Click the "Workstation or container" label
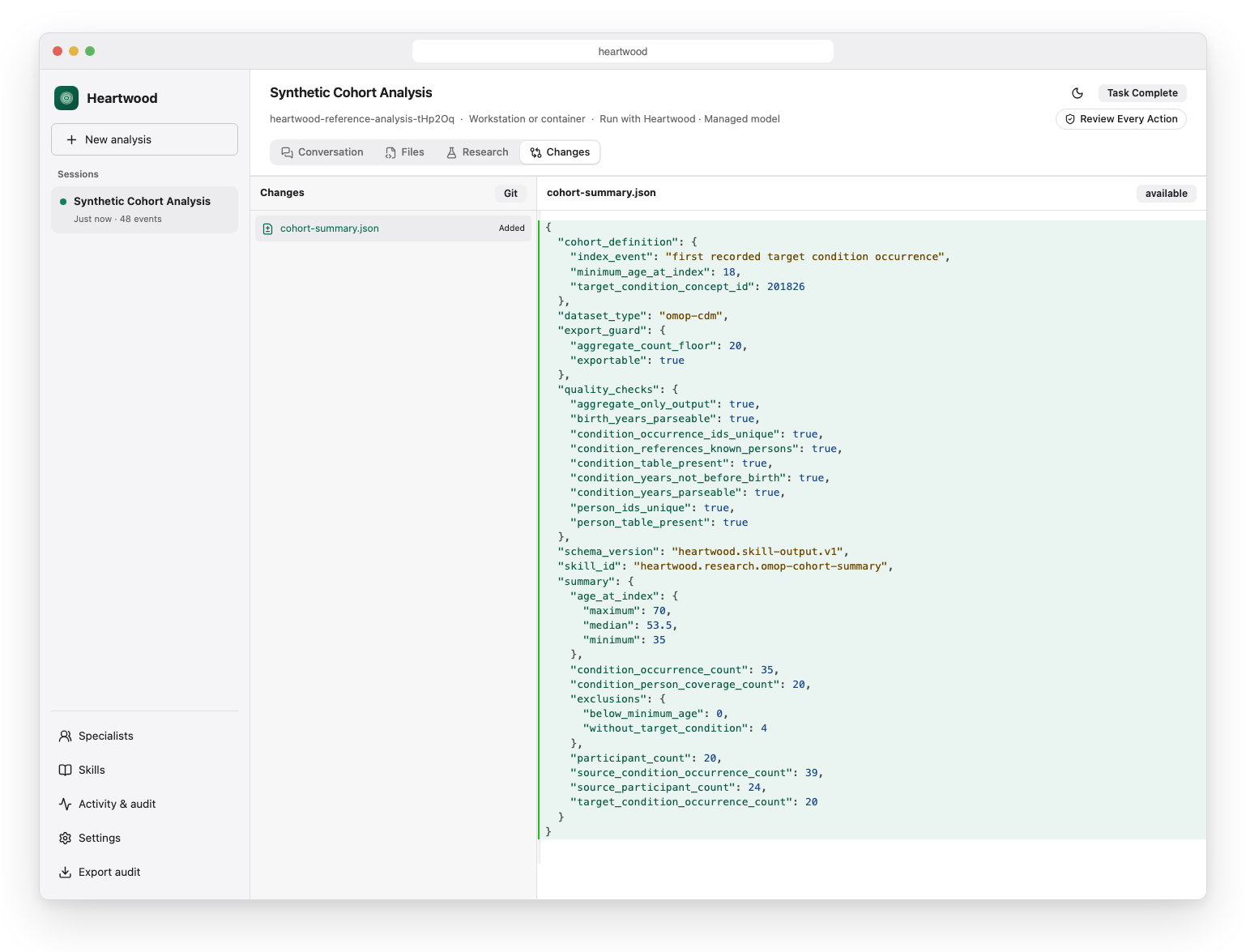1246x952 pixels. coord(527,119)
